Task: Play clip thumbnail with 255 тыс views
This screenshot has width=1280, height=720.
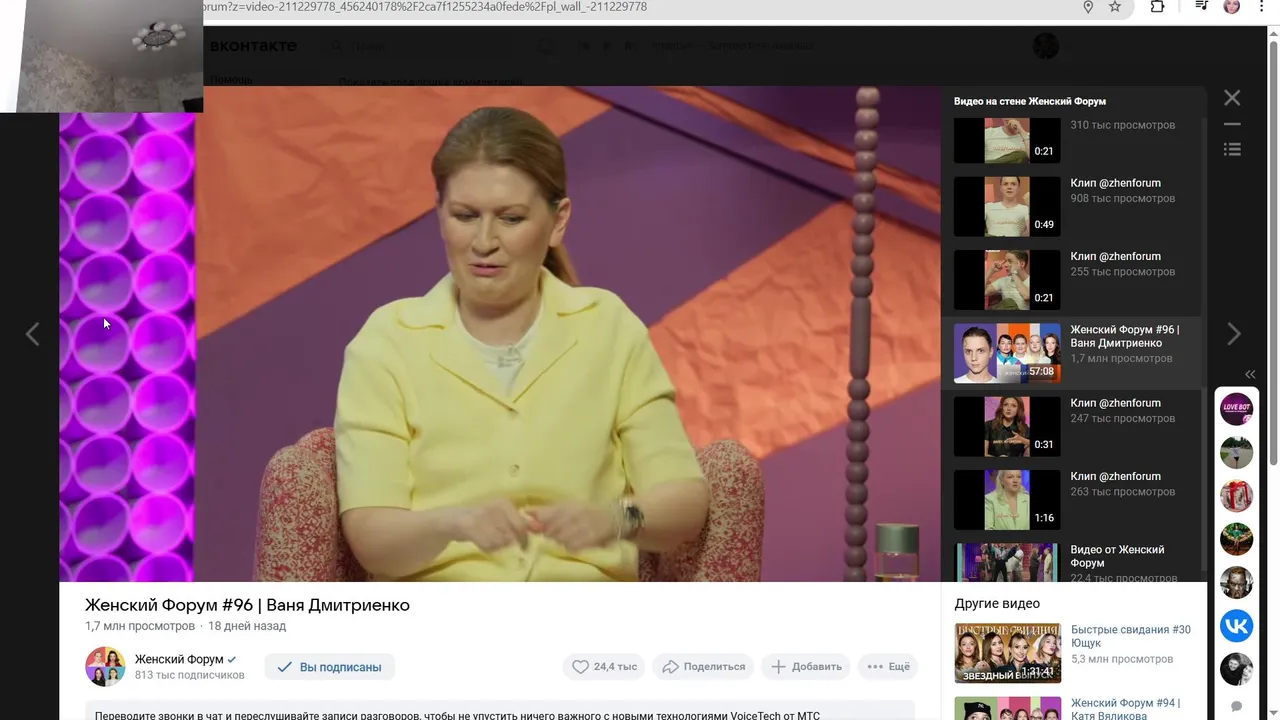Action: coord(1007,279)
